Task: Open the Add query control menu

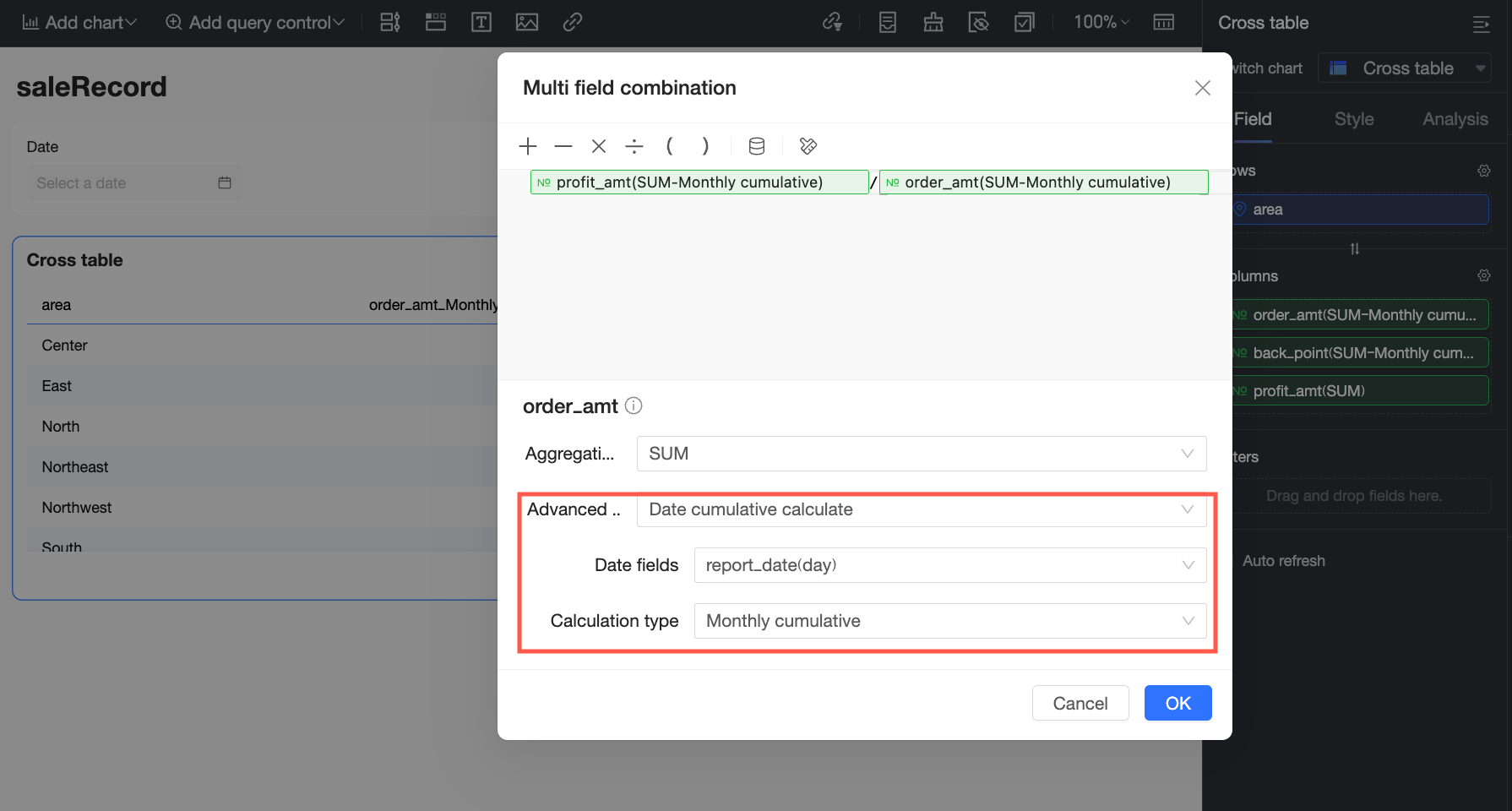Action: click(255, 23)
